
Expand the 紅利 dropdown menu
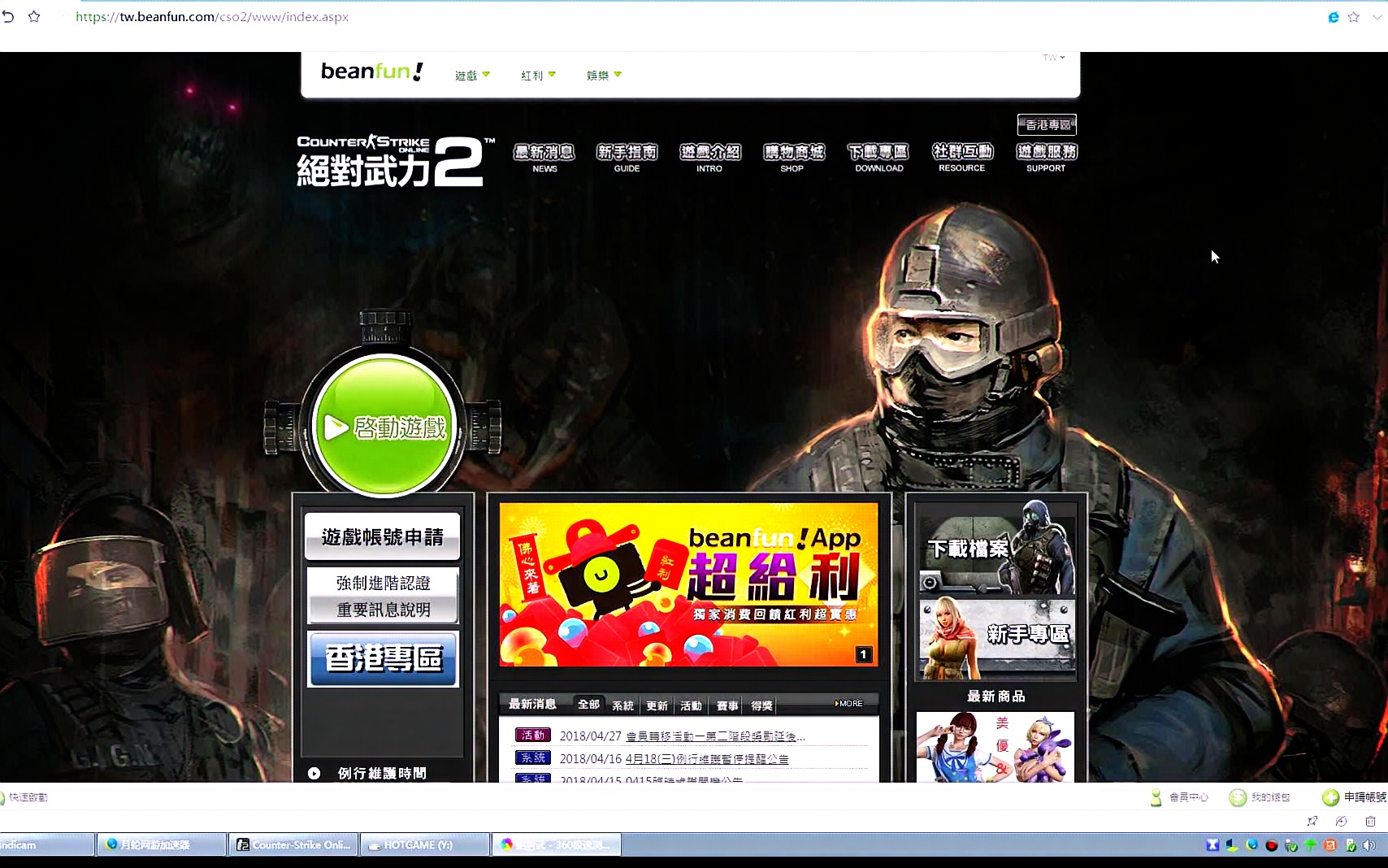(538, 75)
